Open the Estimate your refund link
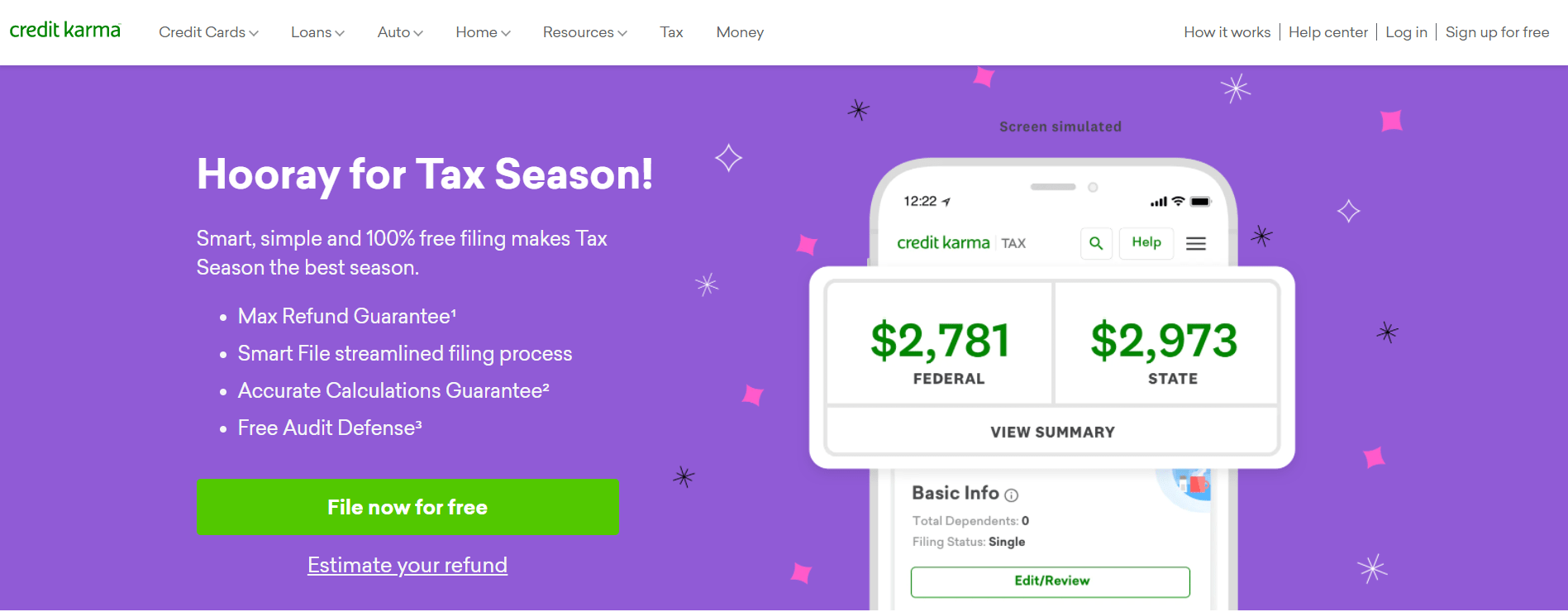Image resolution: width=1568 pixels, height=612 pixels. (x=407, y=565)
